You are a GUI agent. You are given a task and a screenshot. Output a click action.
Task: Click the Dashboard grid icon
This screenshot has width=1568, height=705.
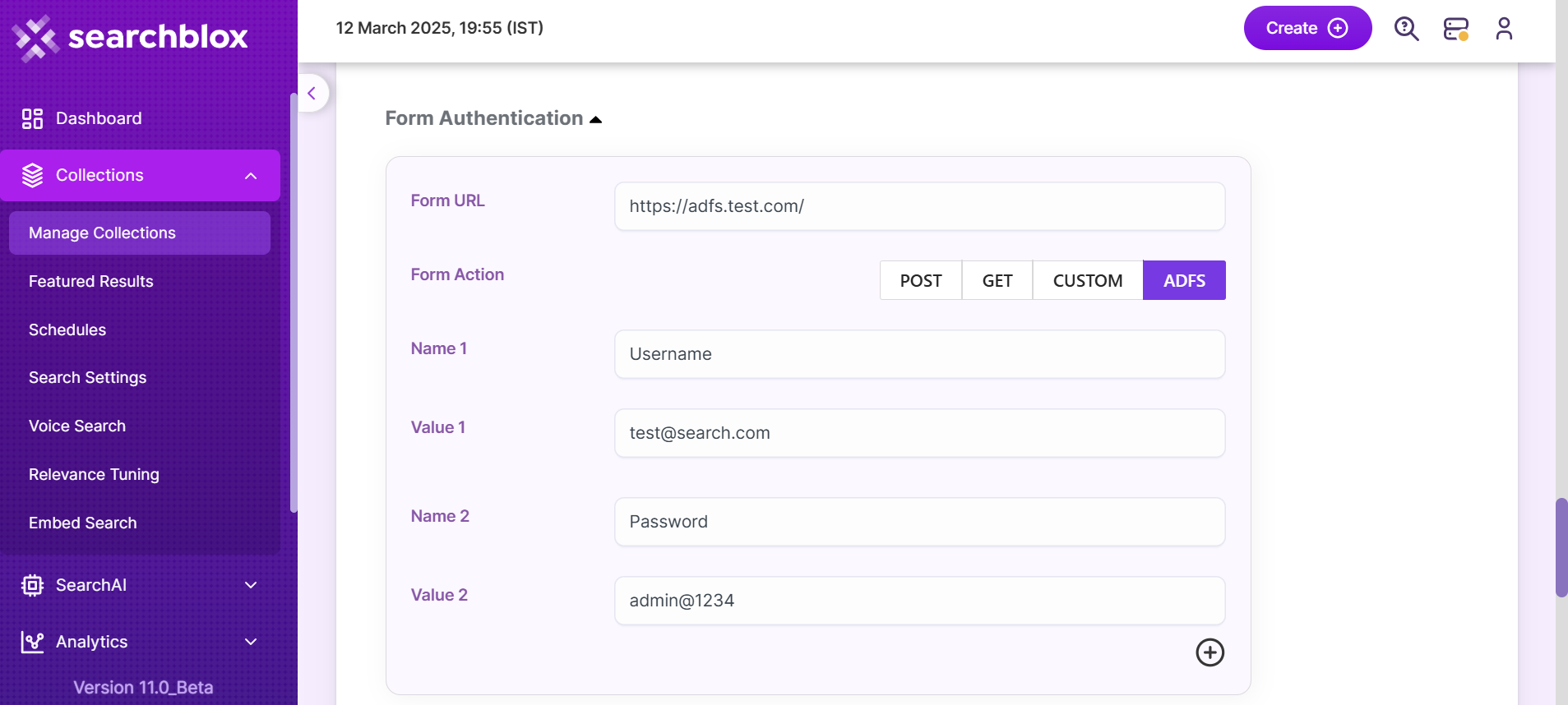tap(32, 118)
